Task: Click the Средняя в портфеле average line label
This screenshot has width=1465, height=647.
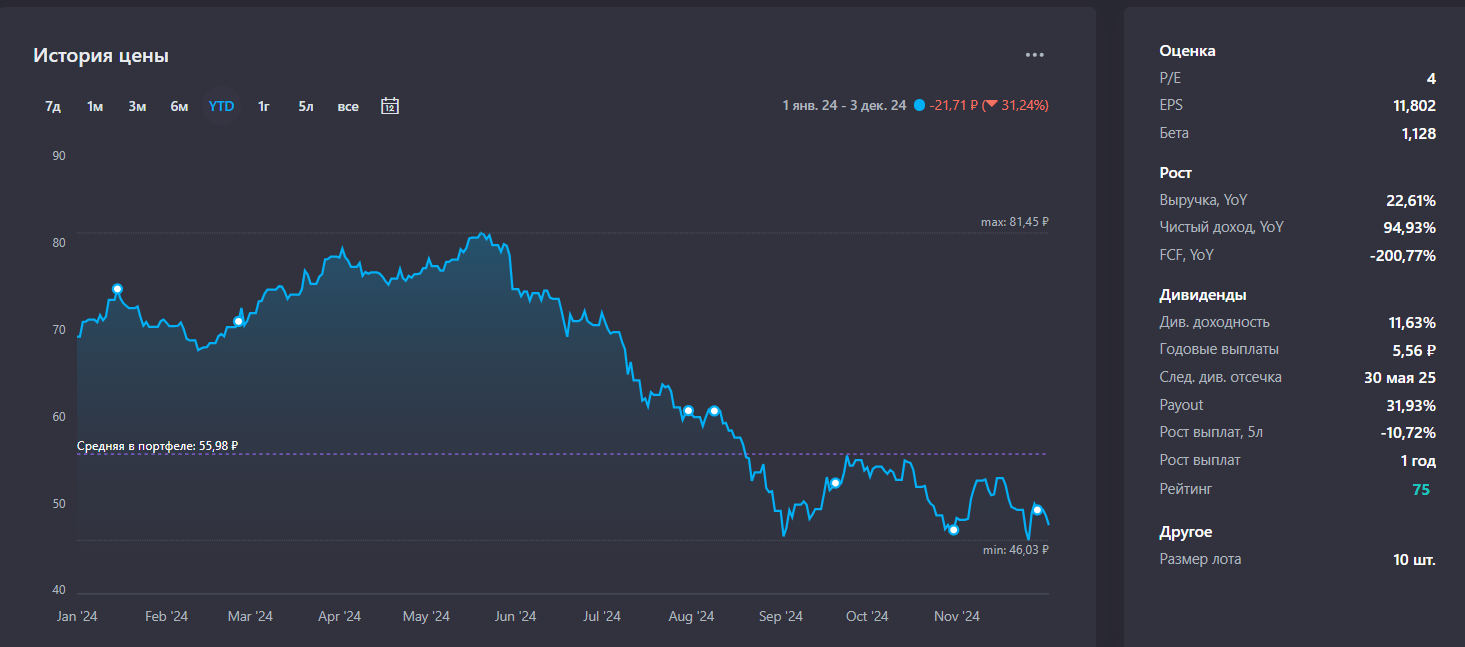Action: 157,446
